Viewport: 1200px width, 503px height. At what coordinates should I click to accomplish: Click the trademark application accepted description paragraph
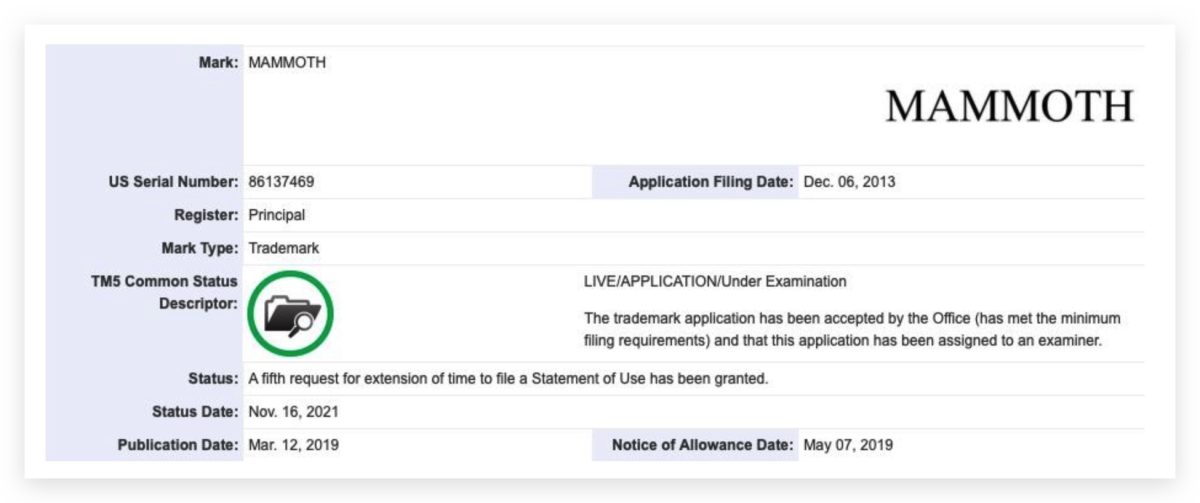852,330
